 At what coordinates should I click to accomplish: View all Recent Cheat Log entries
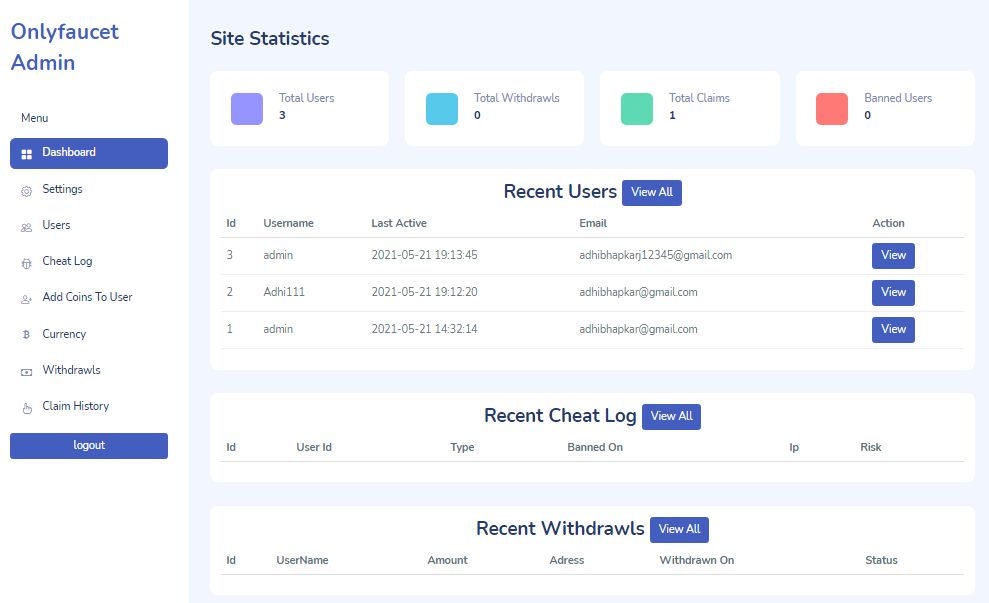point(671,416)
